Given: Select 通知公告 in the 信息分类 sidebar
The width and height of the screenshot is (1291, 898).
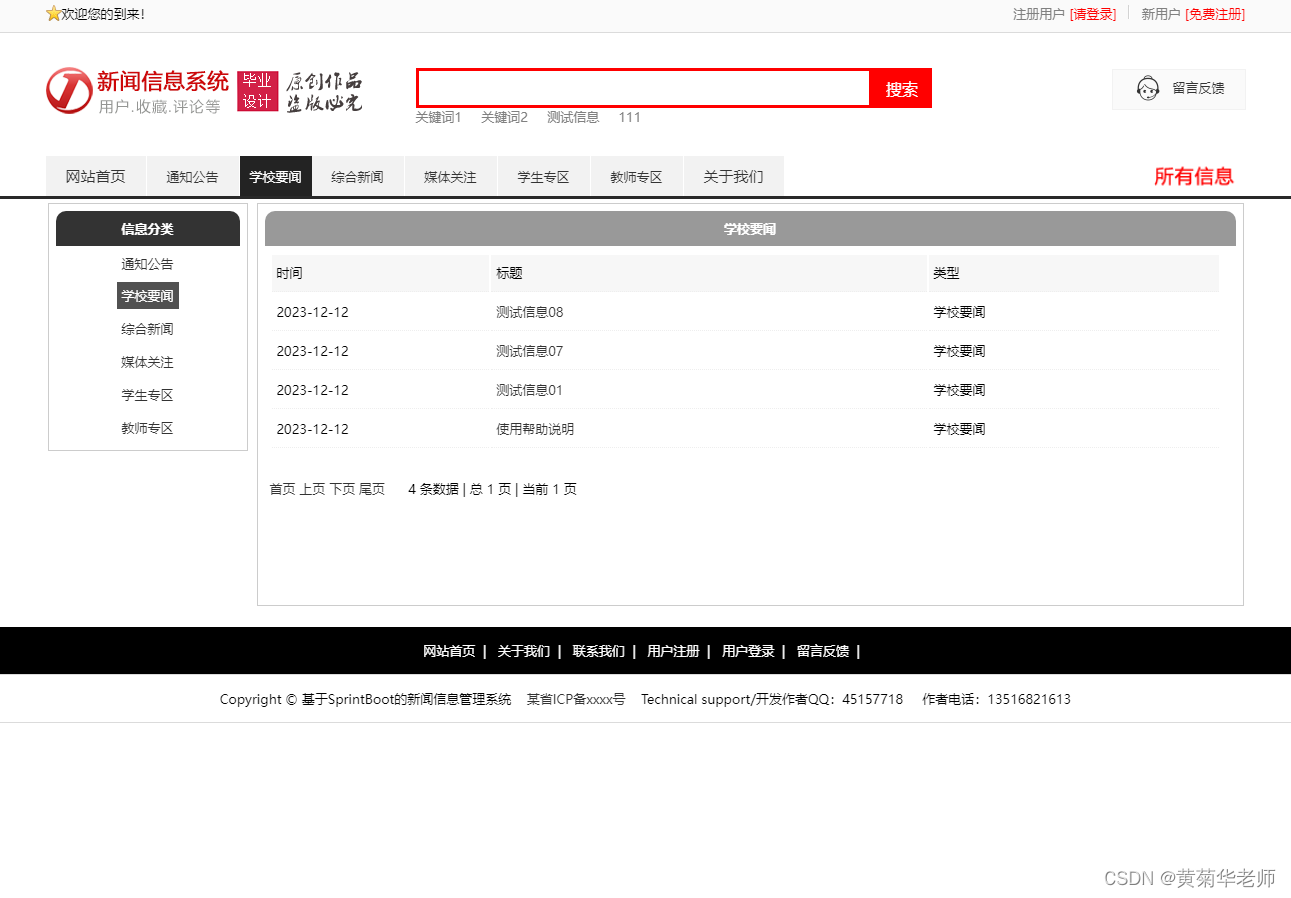Looking at the screenshot, I should click(147, 263).
